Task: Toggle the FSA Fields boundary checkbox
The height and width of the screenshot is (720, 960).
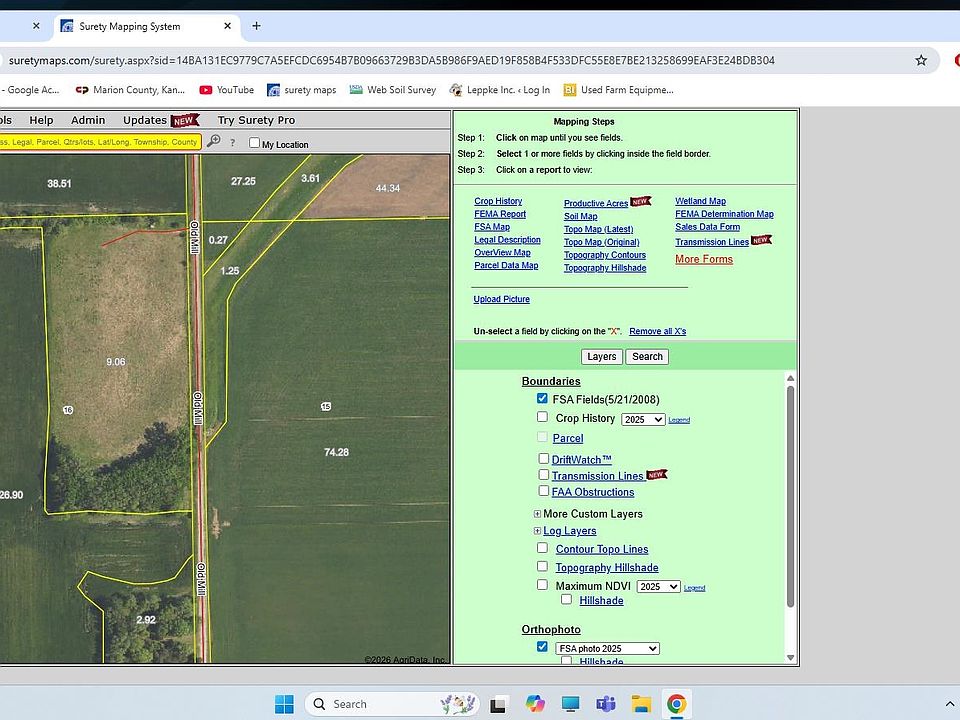Action: 542,399
